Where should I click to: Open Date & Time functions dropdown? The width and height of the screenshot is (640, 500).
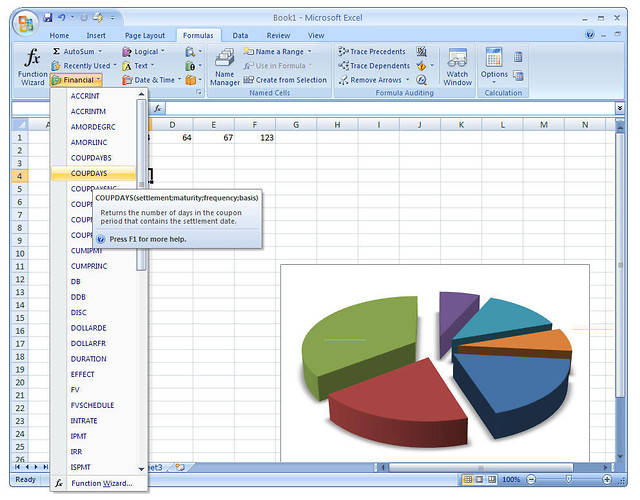pos(152,80)
